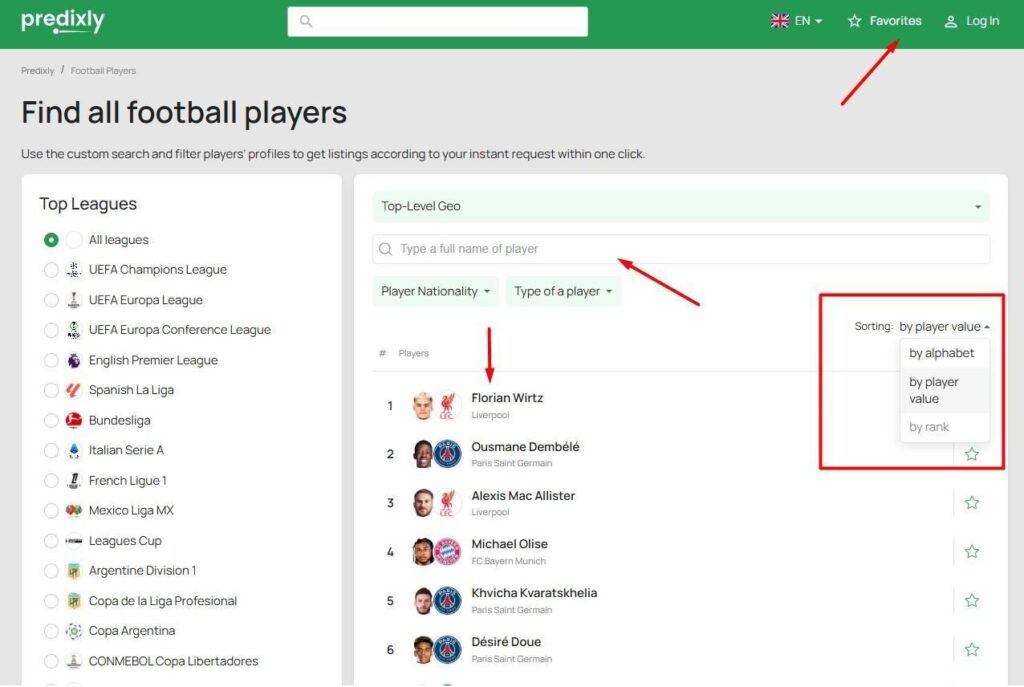Click the UEFA Champions League logo icon
The width and height of the screenshot is (1024, 687).
pyautogui.click(x=74, y=269)
